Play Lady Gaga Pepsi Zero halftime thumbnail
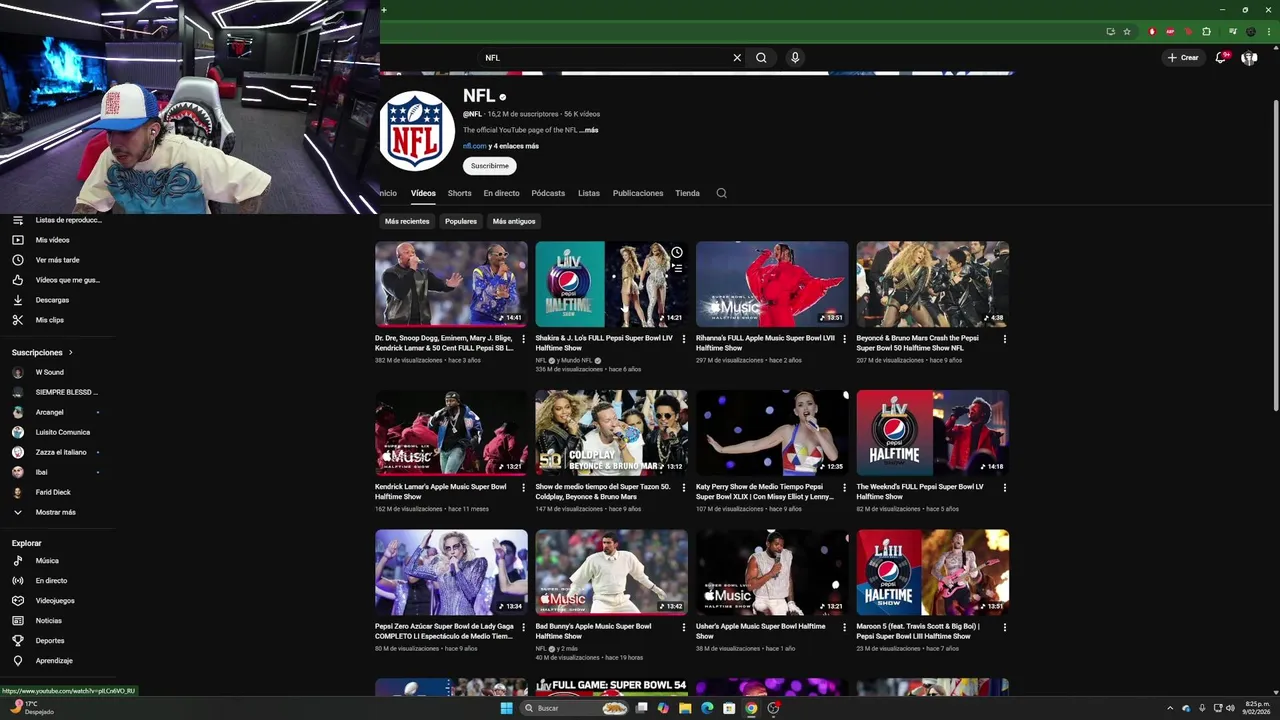Viewport: 1280px width, 720px height. [451, 572]
